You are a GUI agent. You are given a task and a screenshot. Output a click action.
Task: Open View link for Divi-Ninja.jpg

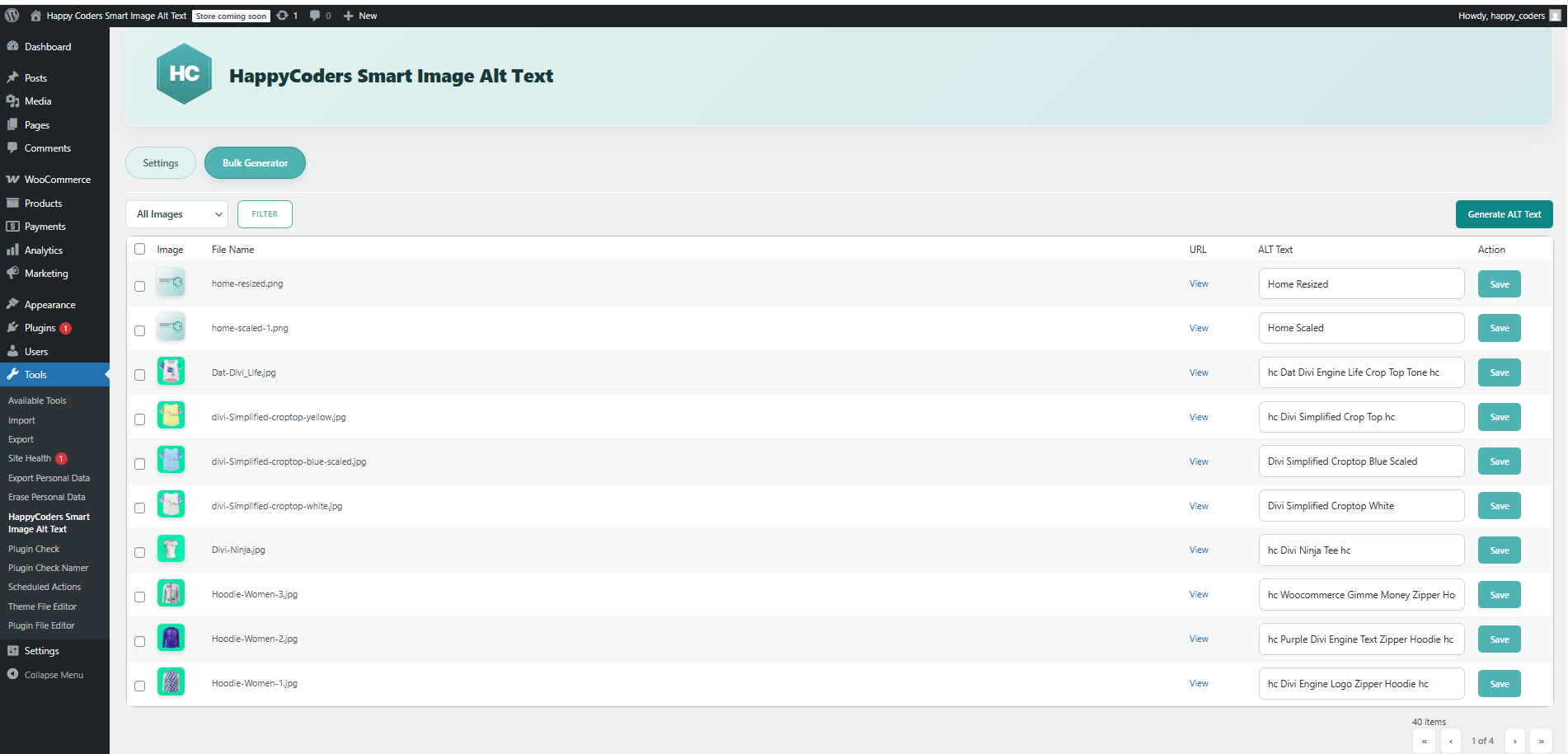pyautogui.click(x=1199, y=550)
